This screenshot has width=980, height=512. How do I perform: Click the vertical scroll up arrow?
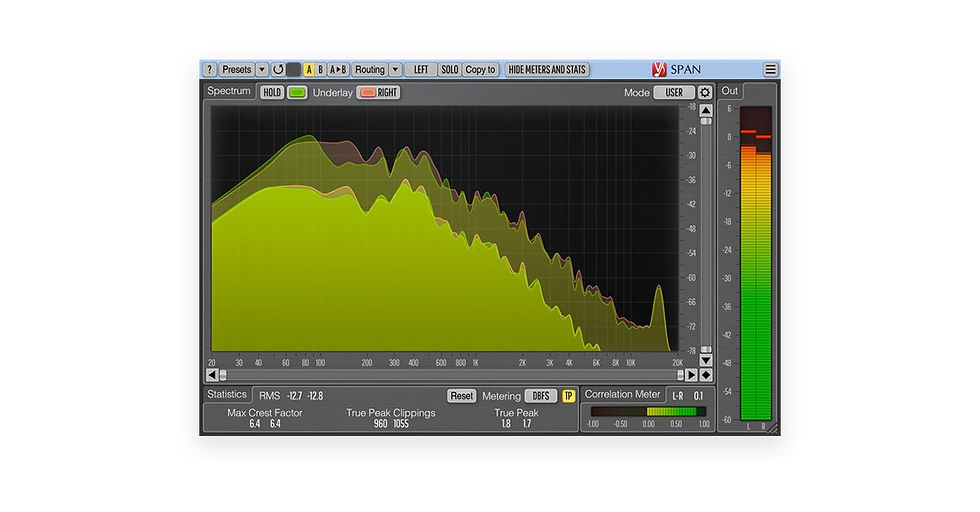coord(706,111)
